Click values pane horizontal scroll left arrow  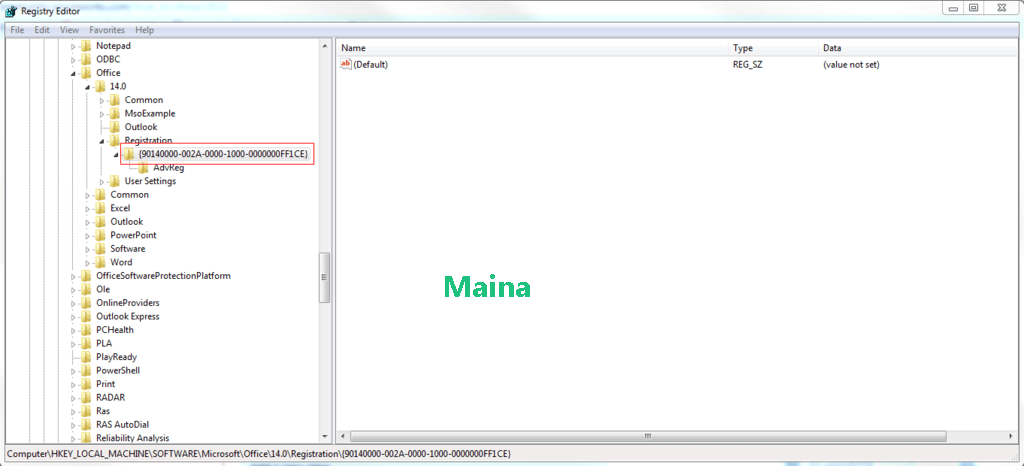(x=344, y=436)
